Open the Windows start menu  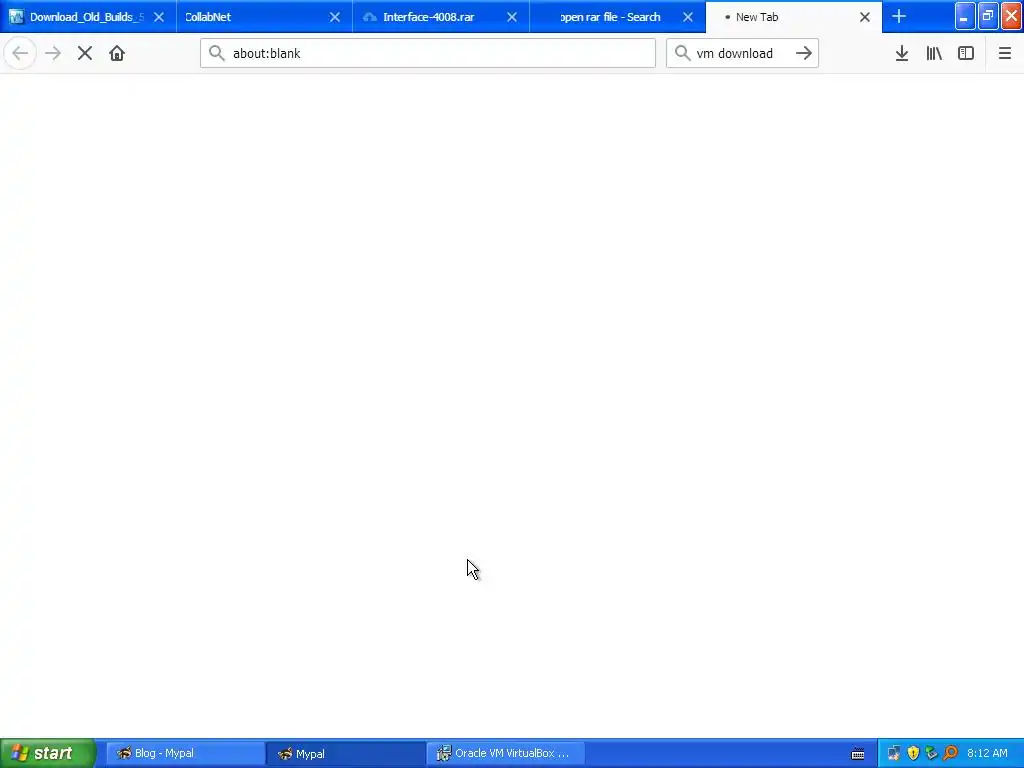pyautogui.click(x=48, y=753)
